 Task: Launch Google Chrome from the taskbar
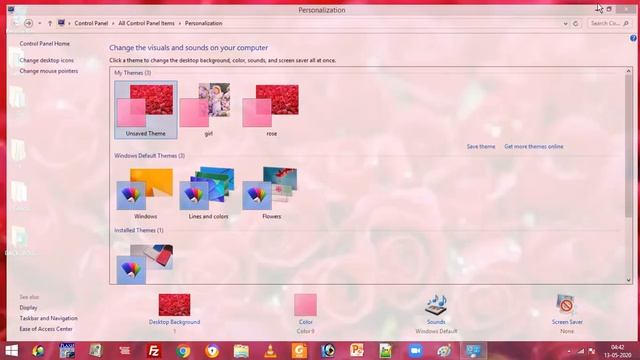[183, 351]
